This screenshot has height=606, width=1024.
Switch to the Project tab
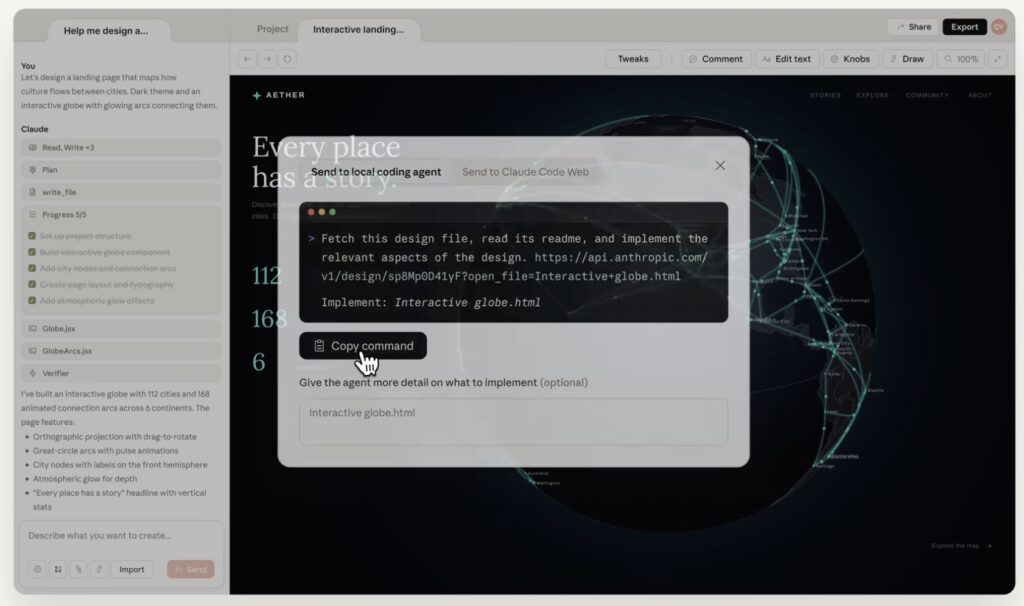tap(272, 29)
